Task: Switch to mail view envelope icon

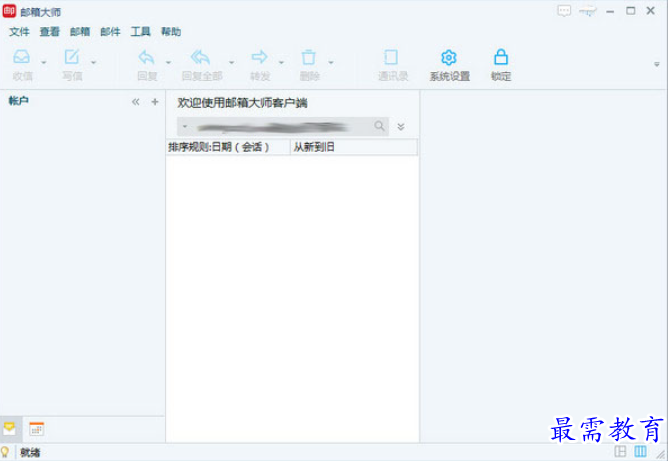Action: [x=9, y=428]
